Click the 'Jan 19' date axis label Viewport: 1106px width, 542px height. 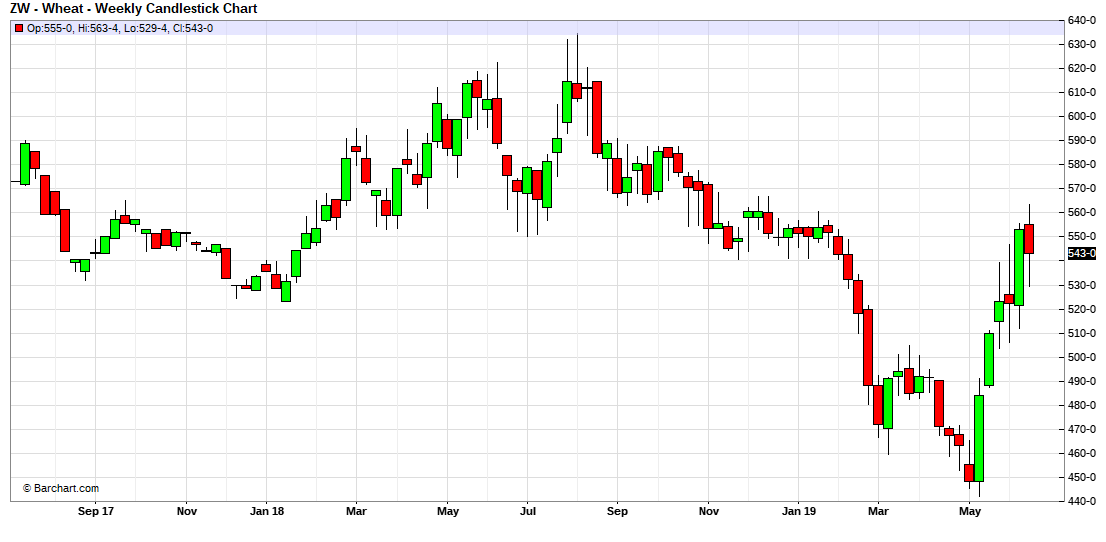(798, 510)
